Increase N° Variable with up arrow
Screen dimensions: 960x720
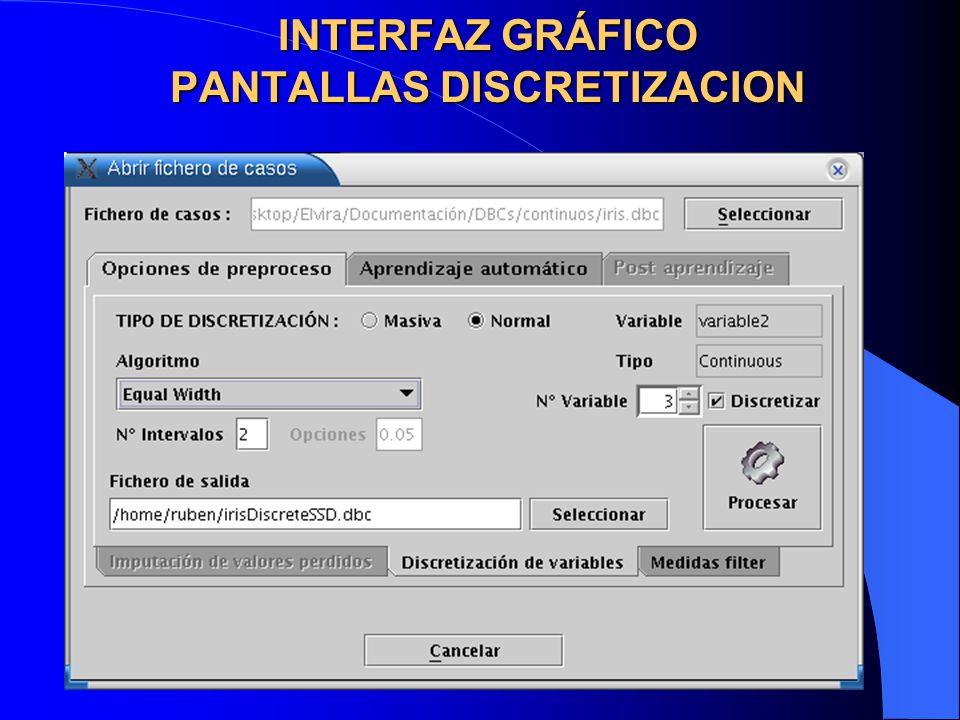[689, 394]
